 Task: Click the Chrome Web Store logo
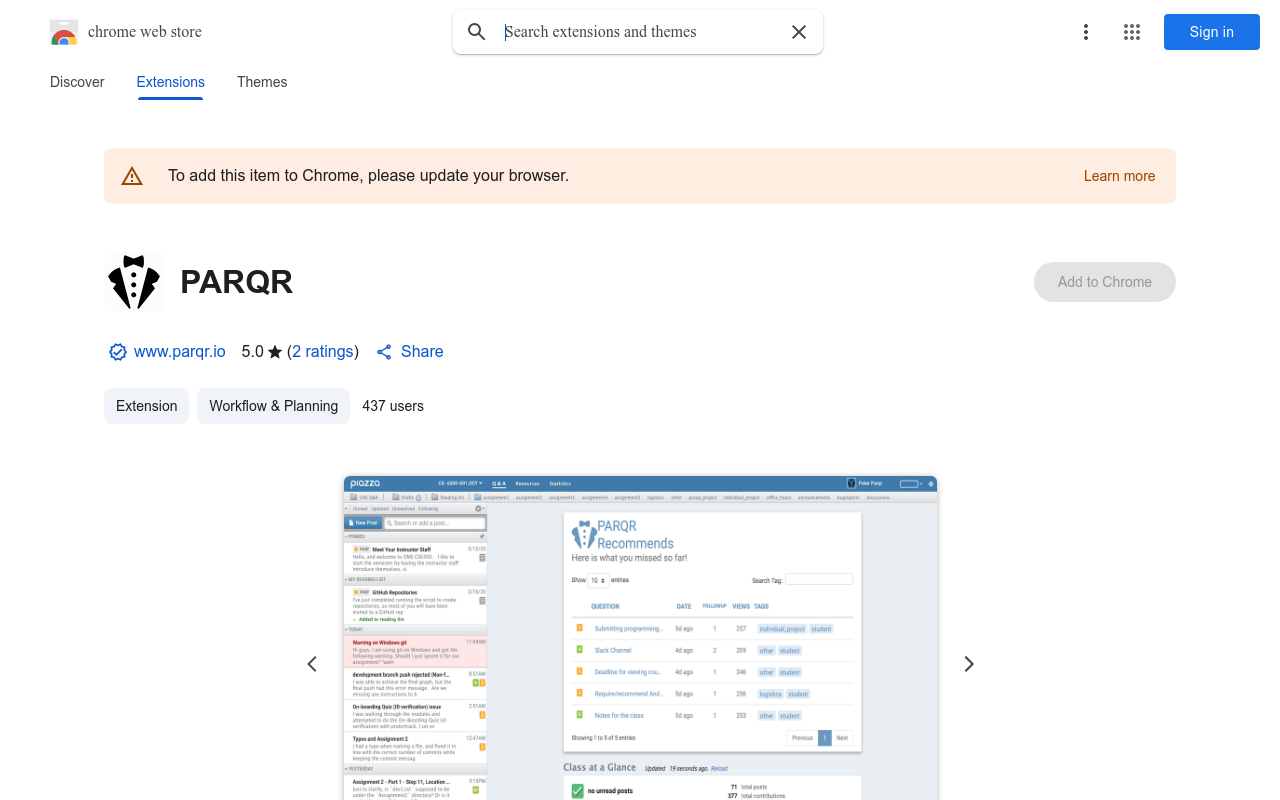(64, 32)
